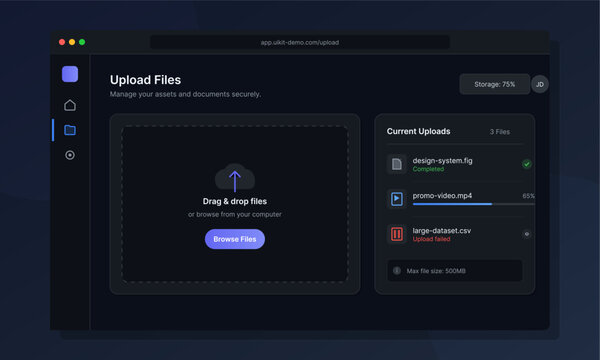Click 'Drag & drop files' text

(x=235, y=201)
